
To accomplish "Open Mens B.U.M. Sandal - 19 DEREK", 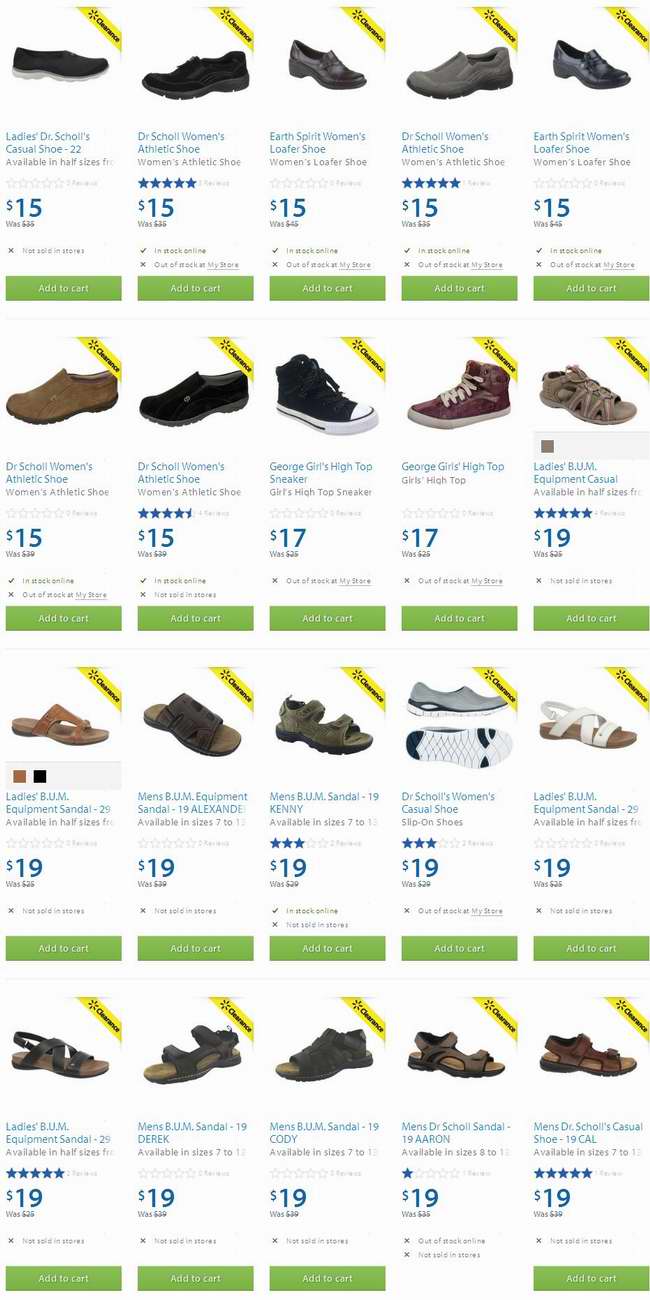I will tap(192, 1133).
